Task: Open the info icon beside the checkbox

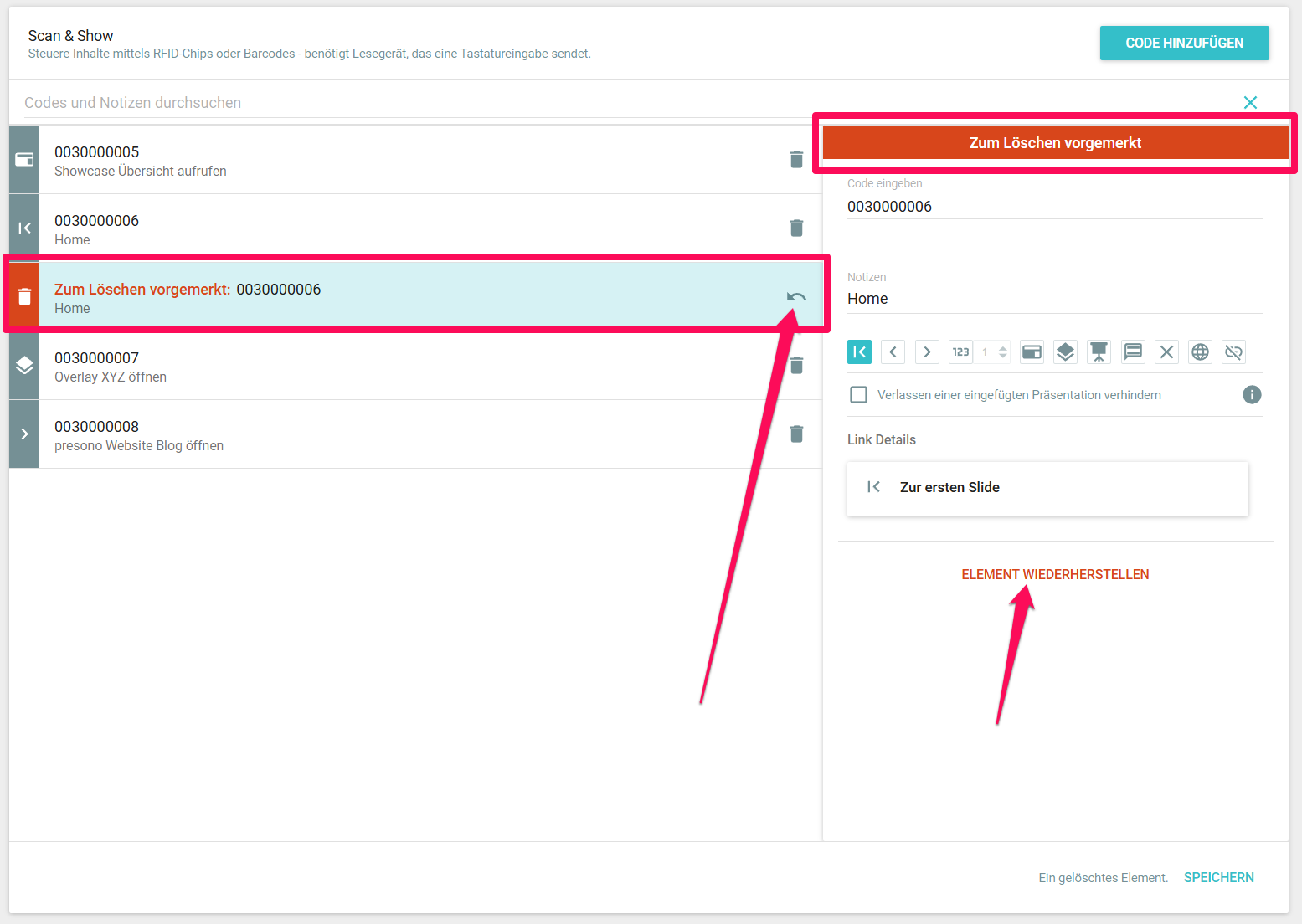Action: click(1252, 395)
